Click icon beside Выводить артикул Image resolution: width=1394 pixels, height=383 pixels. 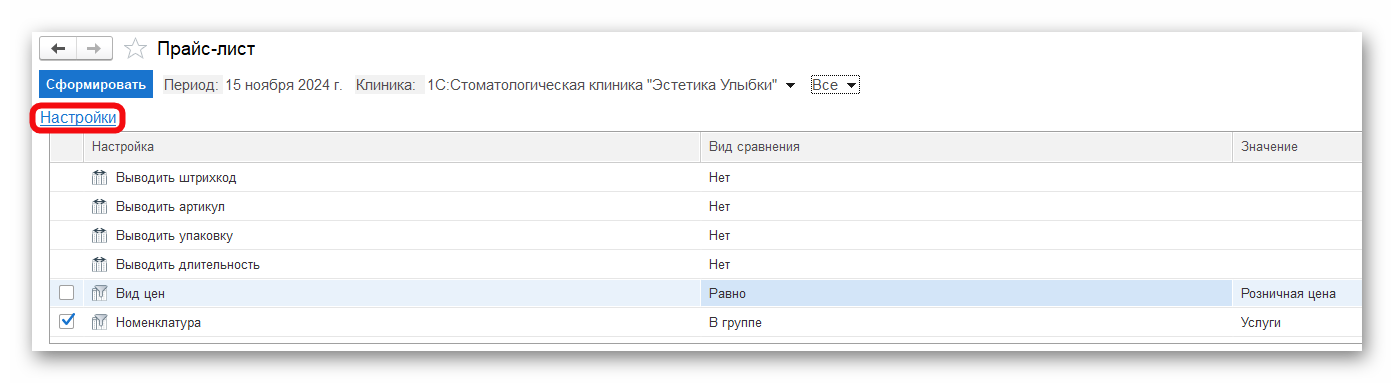tap(99, 207)
